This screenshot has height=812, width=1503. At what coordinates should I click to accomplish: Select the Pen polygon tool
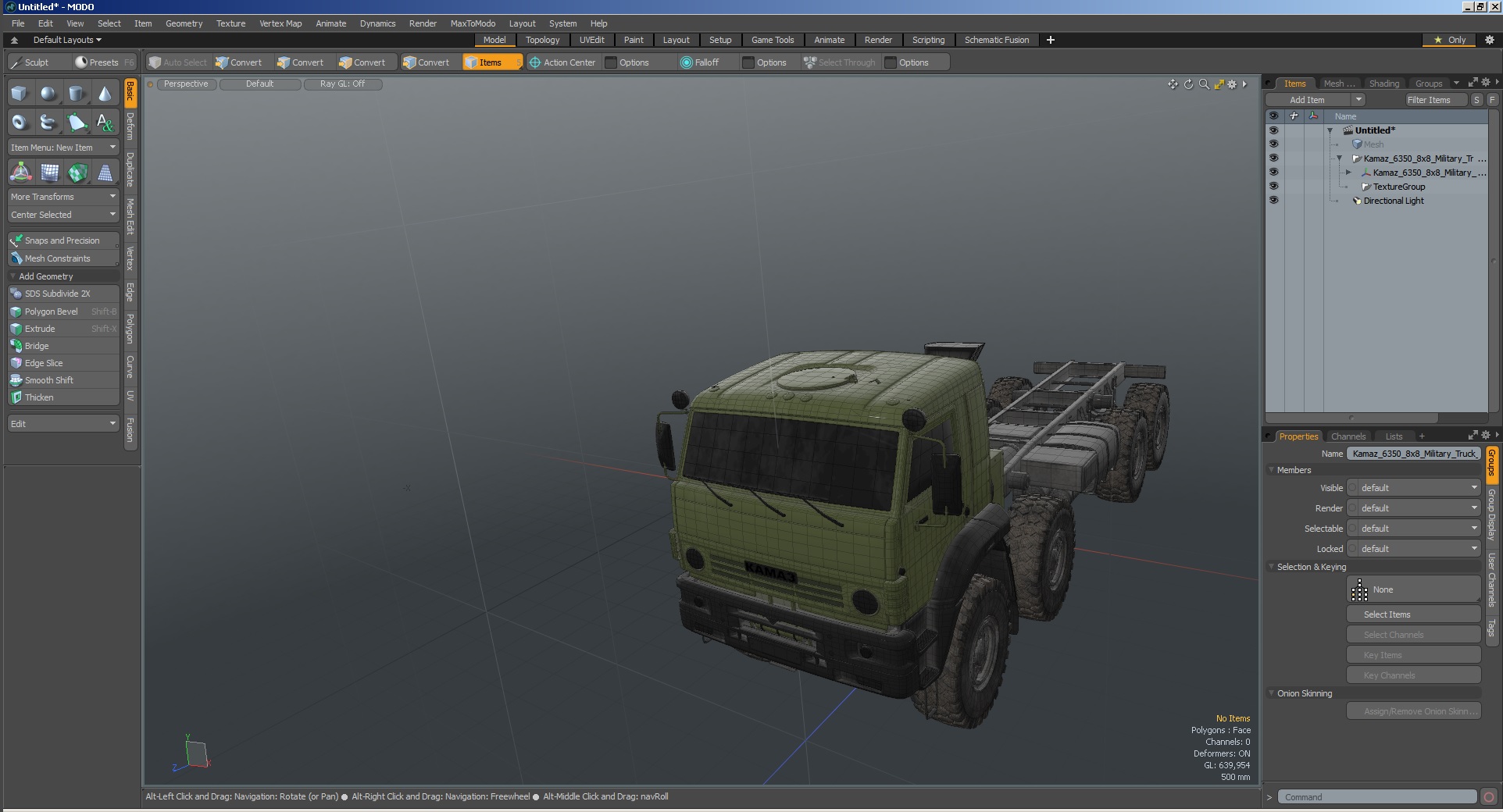(77, 122)
